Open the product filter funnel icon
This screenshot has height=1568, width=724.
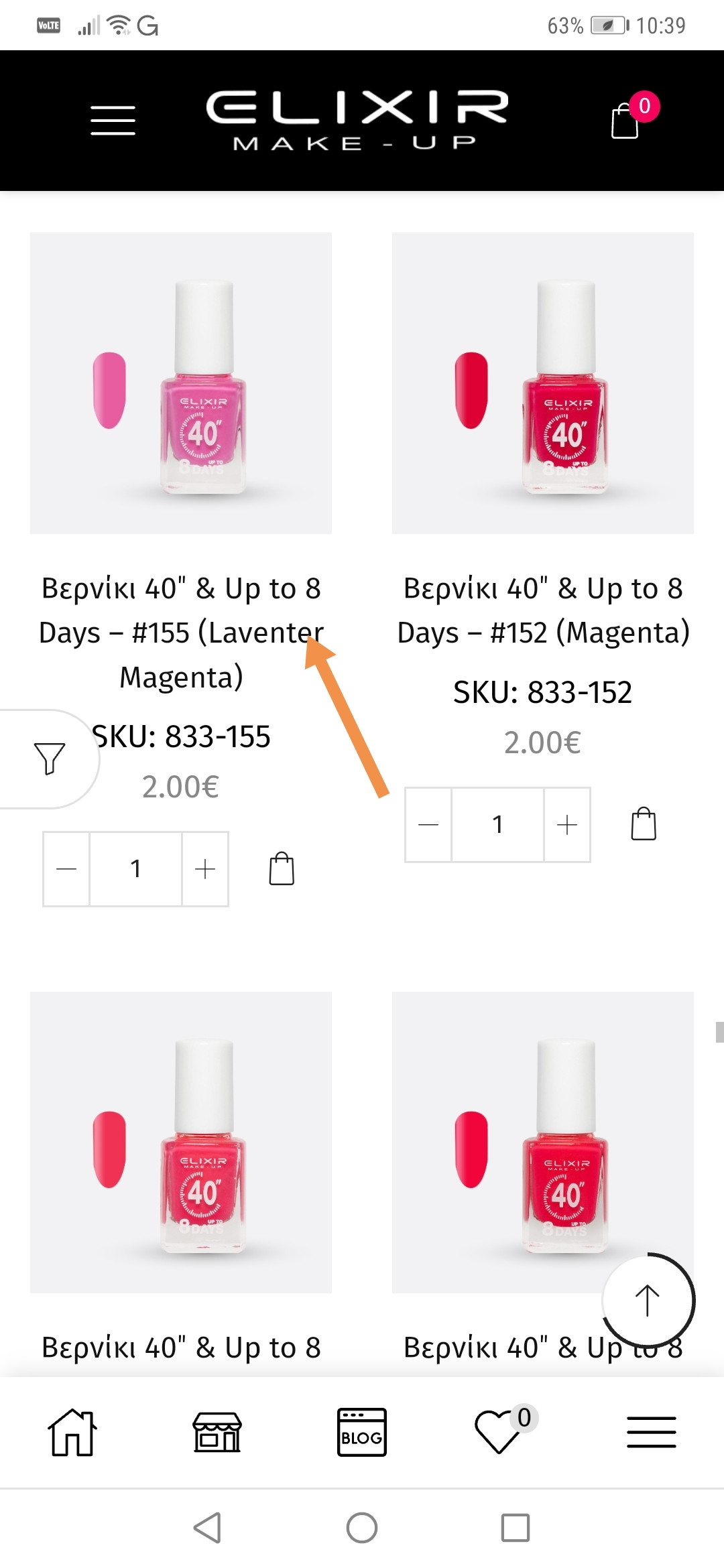coord(49,759)
